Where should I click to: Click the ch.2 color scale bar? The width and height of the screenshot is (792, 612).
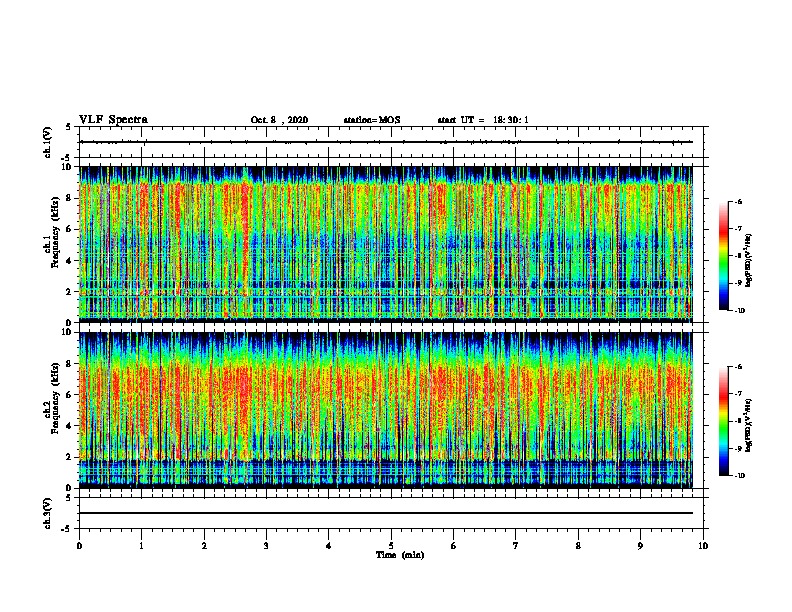click(x=723, y=421)
